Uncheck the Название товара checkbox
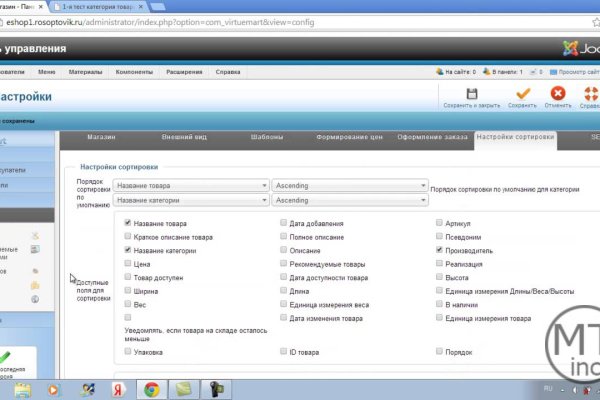The height and width of the screenshot is (400, 600). [x=127, y=224]
